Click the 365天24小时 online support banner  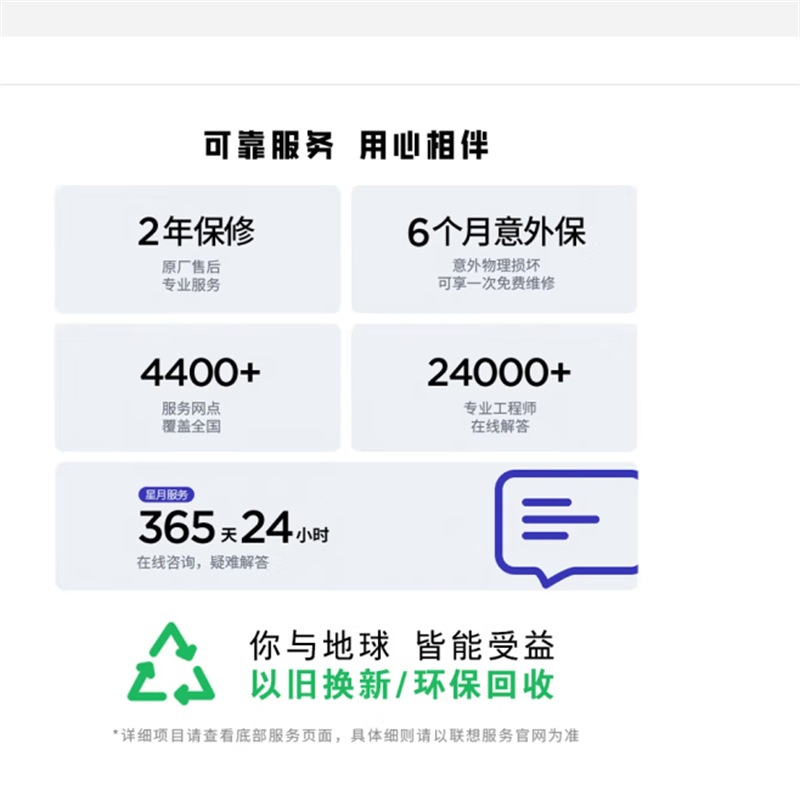tap(346, 527)
